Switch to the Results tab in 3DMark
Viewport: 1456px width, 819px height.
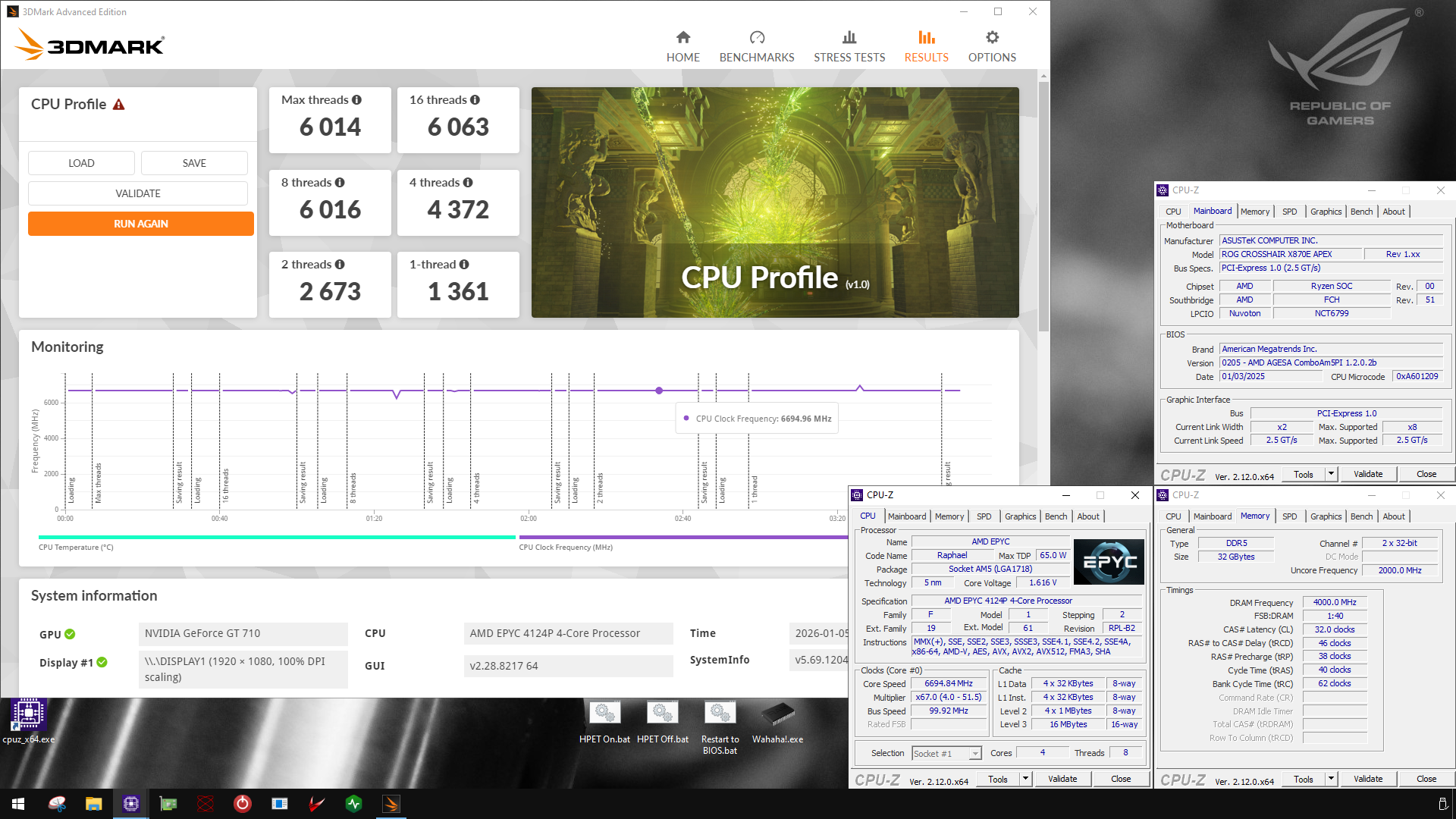[926, 46]
